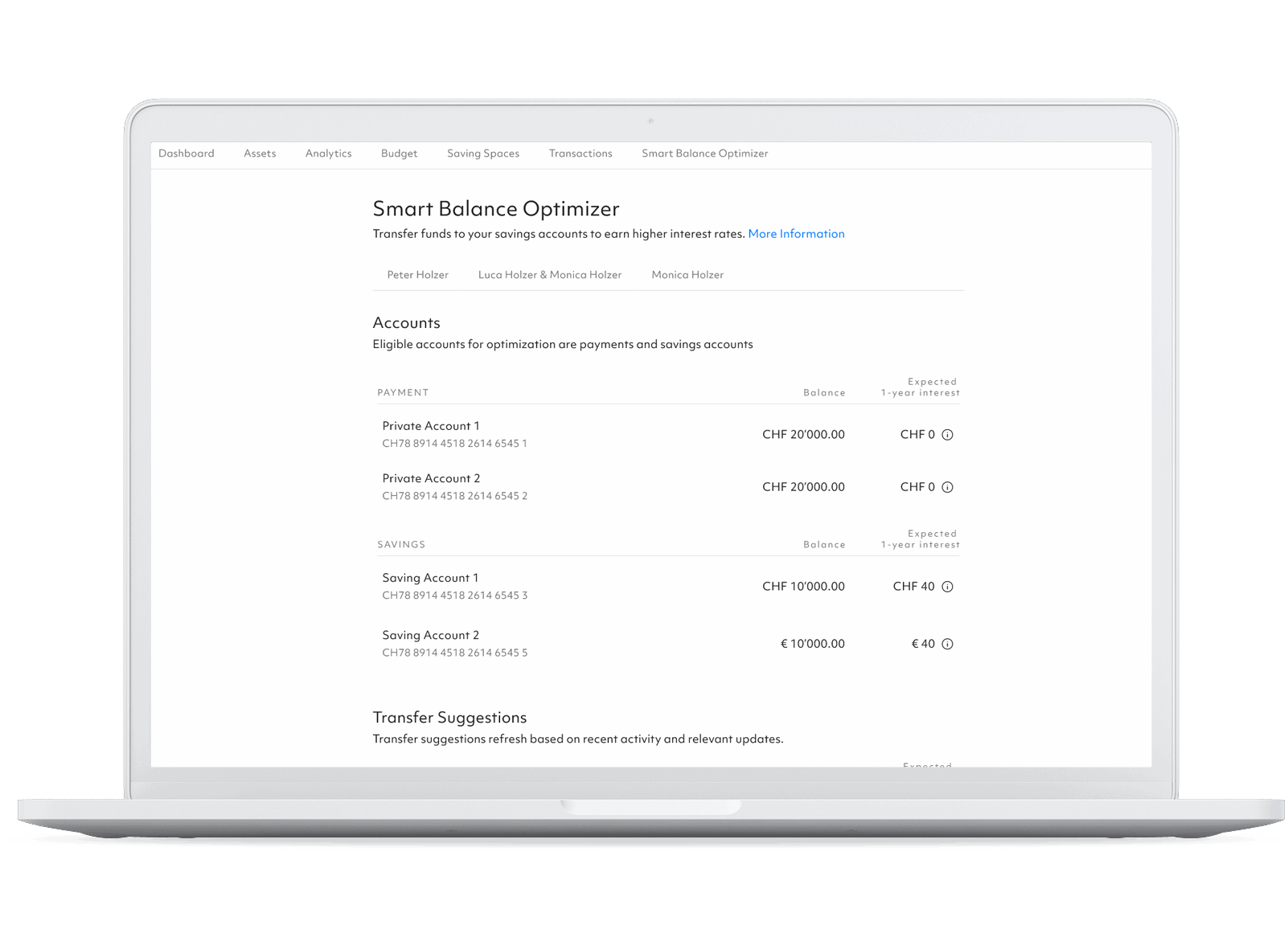Viewport: 1288px width, 950px height.
Task: Click Balance column header in PAYMENT table
Action: coord(824,393)
